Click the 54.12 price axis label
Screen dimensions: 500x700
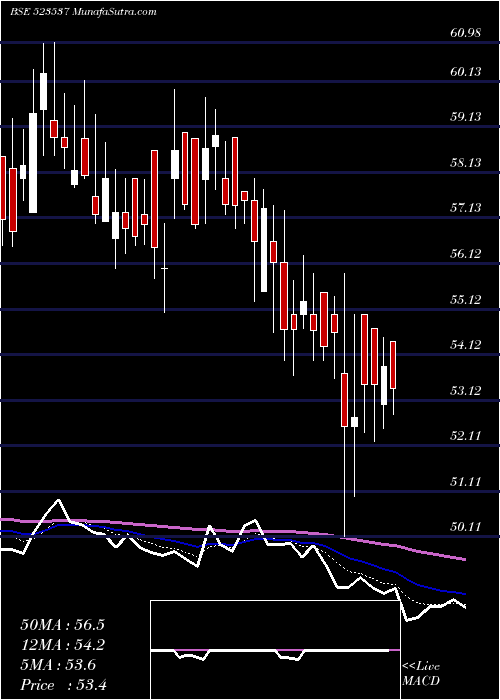(x=466, y=345)
